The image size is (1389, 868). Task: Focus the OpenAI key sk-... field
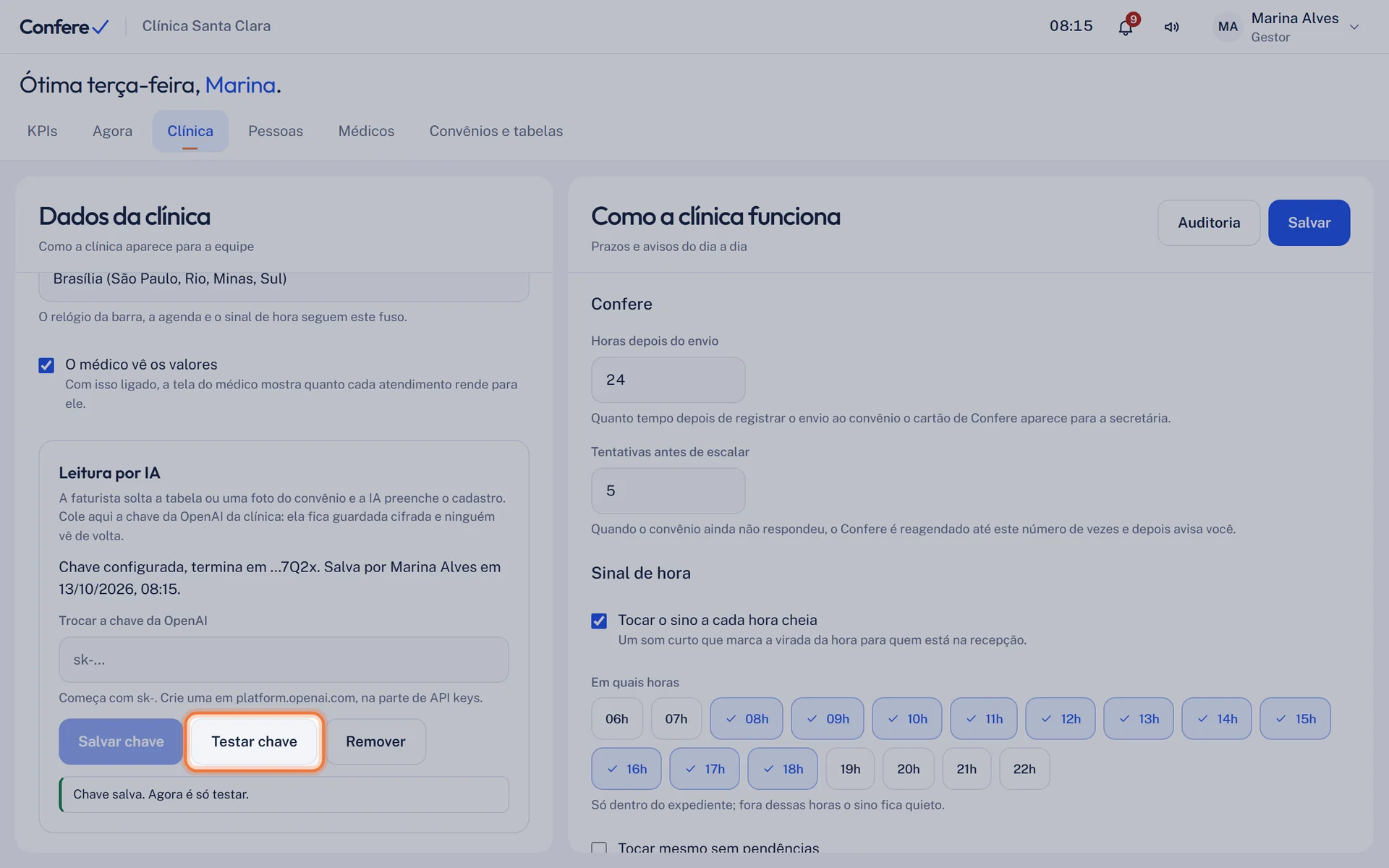(284, 660)
